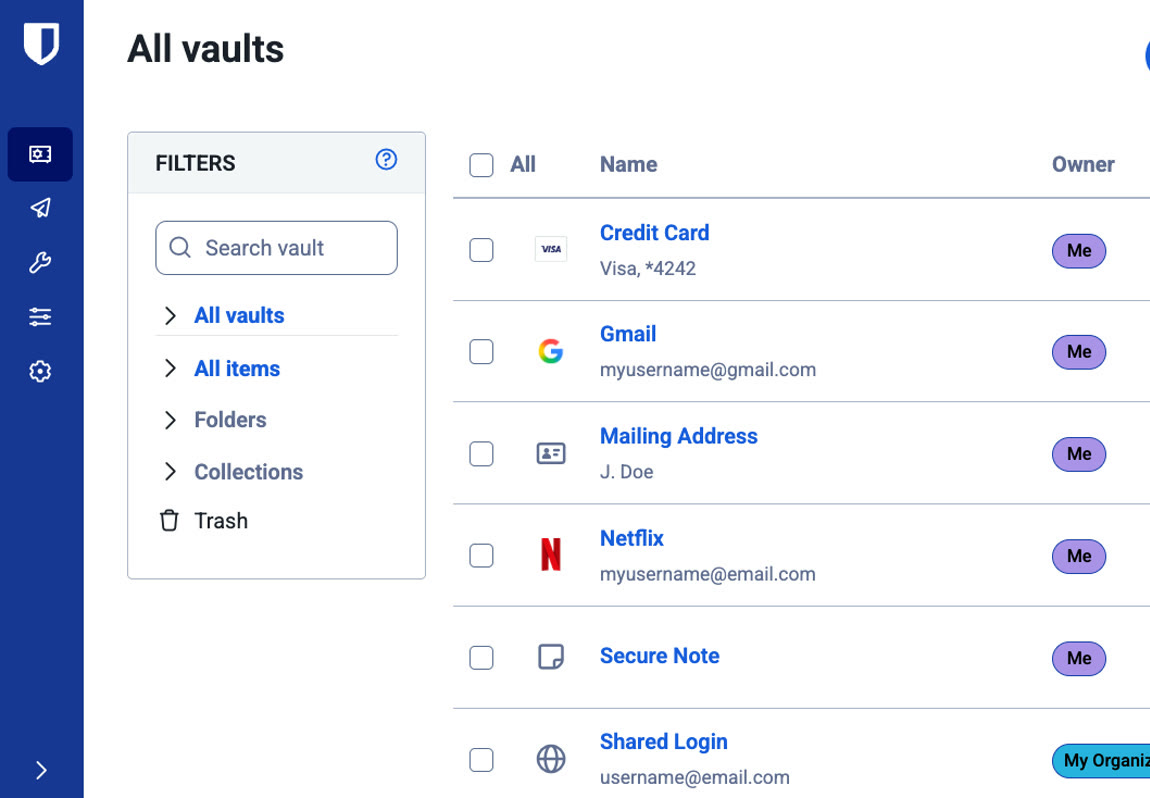Open the Gmail item
1150x798 pixels.
click(628, 334)
